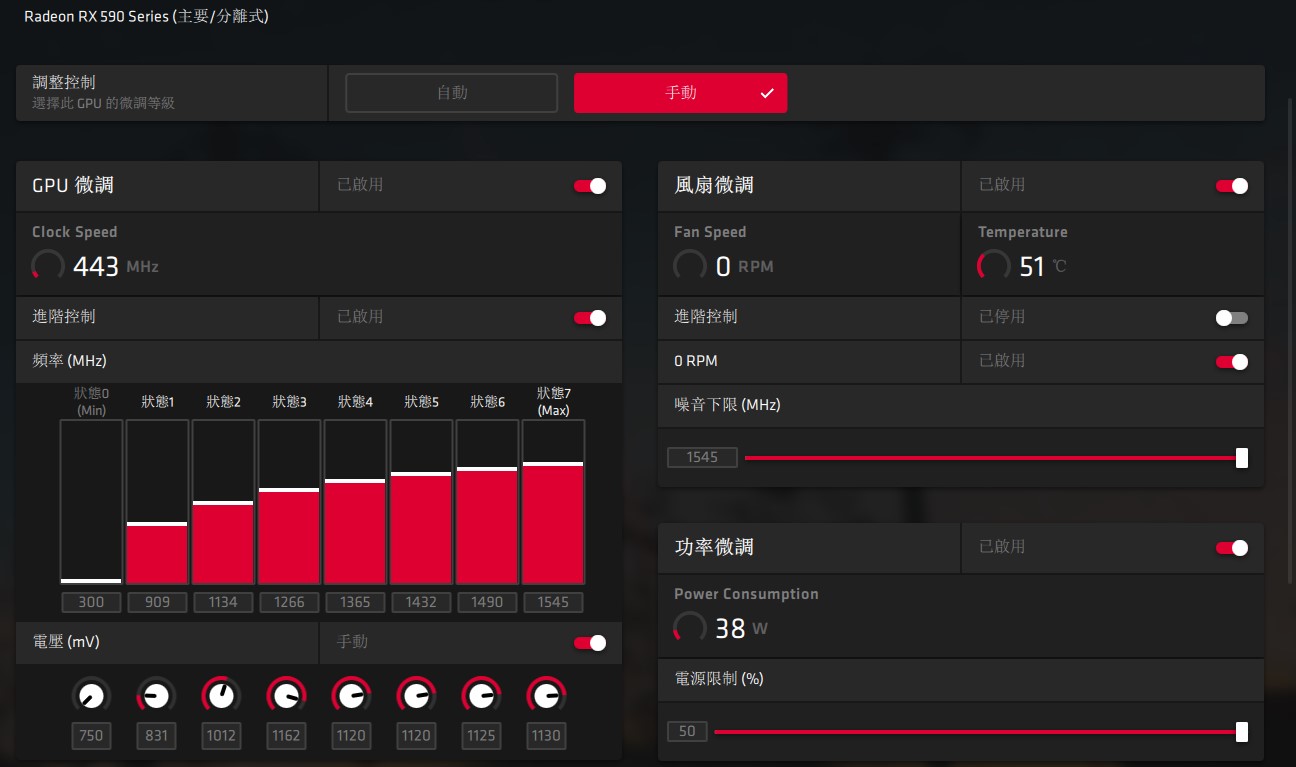The height and width of the screenshot is (767, 1296).
Task: Click frequency field showing 1134
Action: click(x=223, y=602)
